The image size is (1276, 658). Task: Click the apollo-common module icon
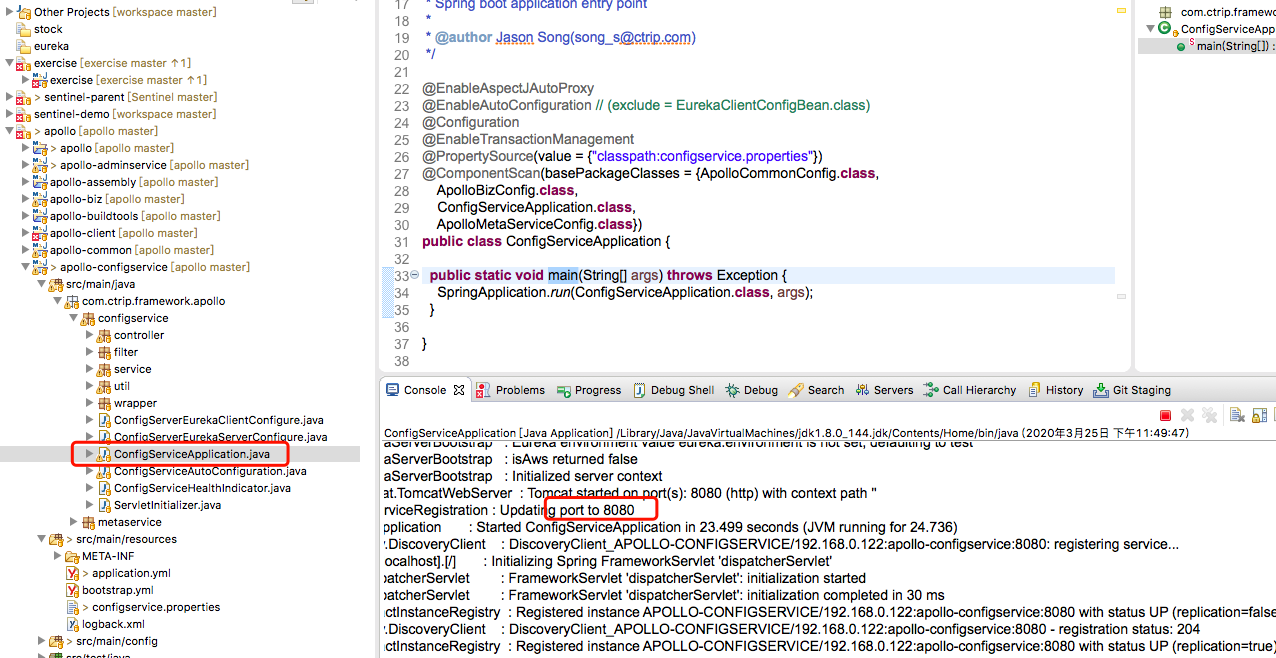pos(40,250)
